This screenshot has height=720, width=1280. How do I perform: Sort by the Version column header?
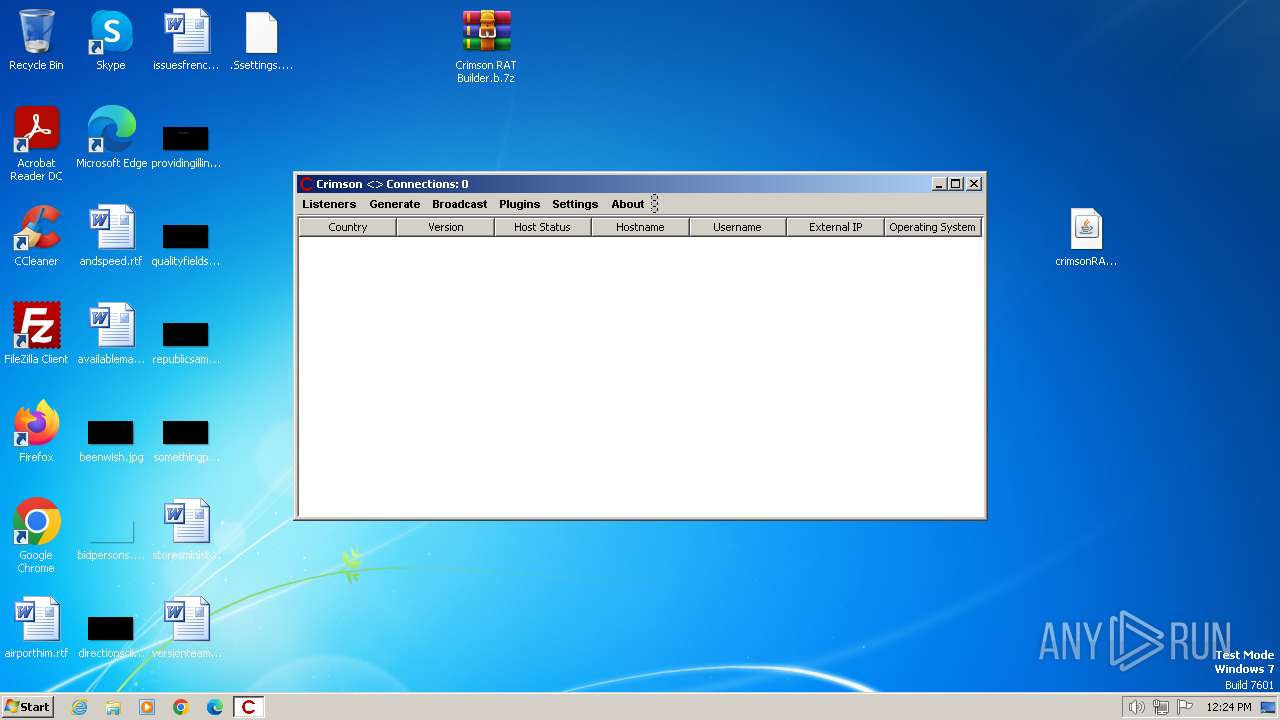click(446, 227)
